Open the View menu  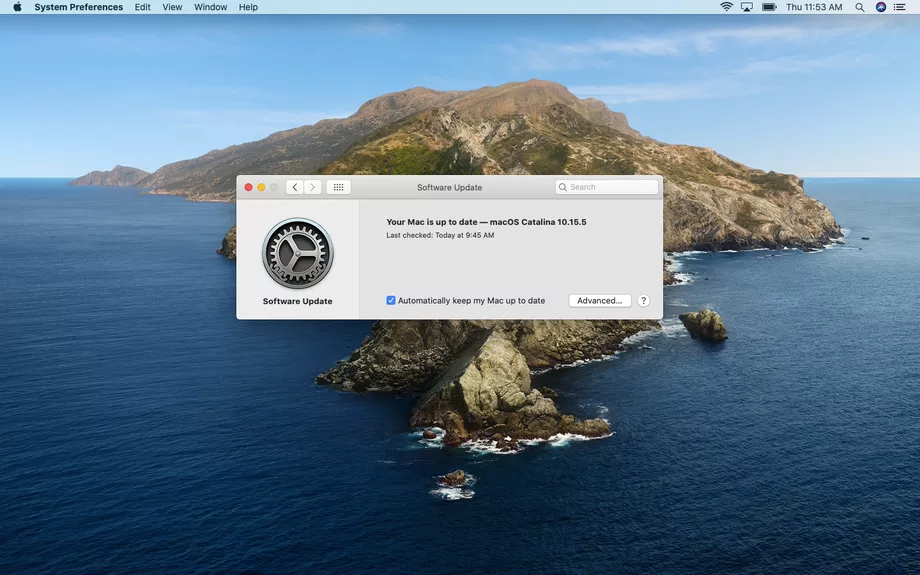tap(172, 7)
